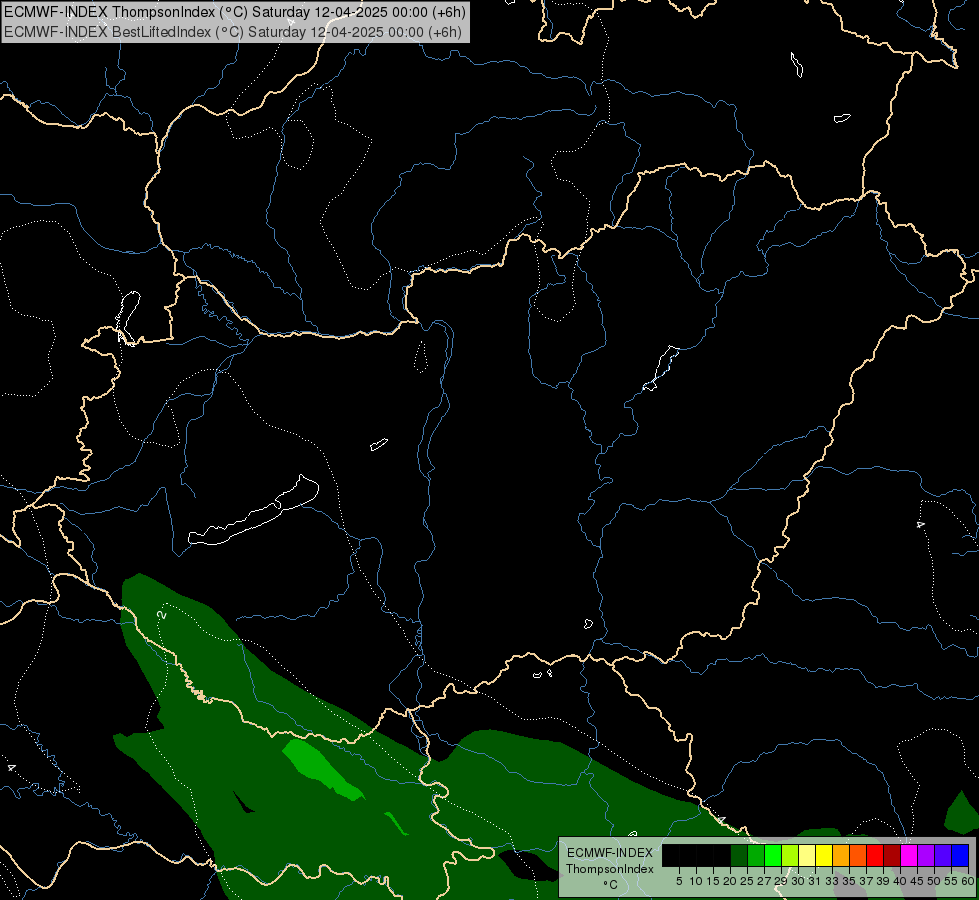Click the '°C' unit label in the legend

[611, 884]
